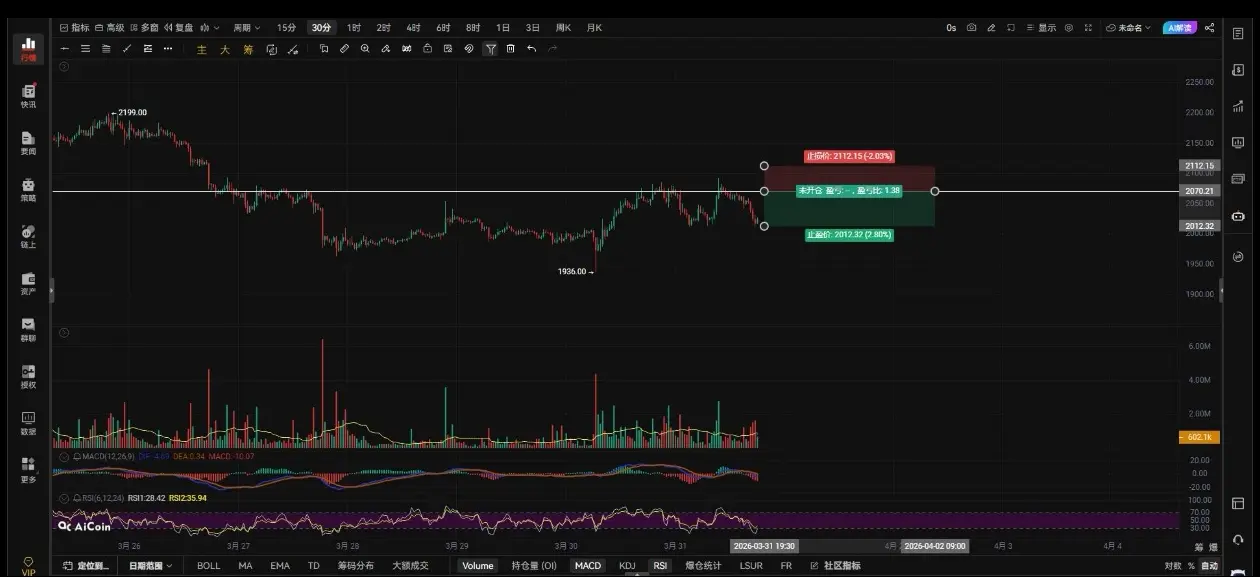Click the pencil edit icon near camera

tap(991, 28)
